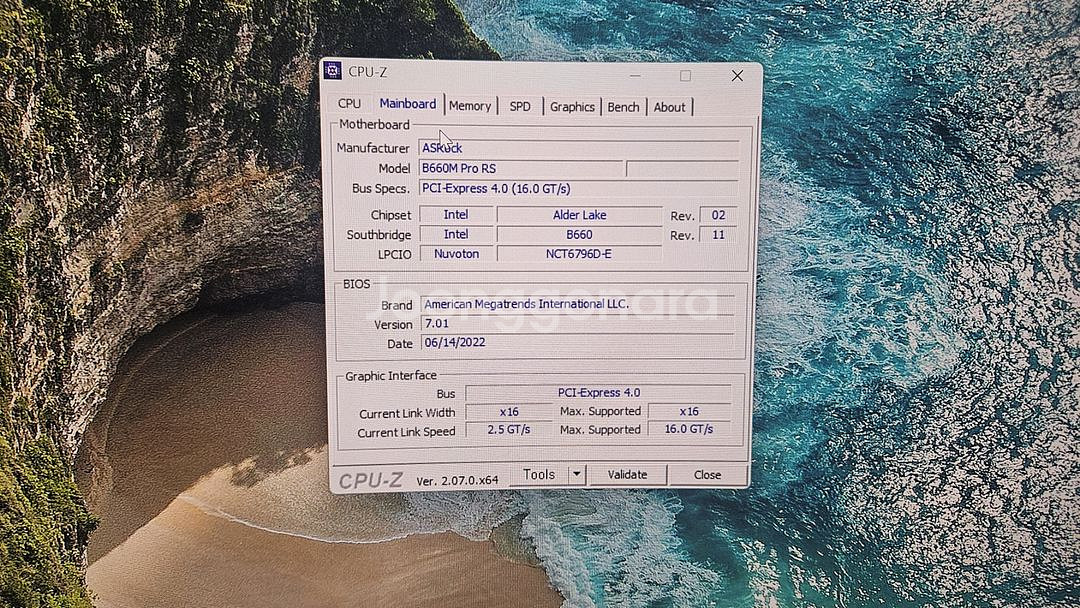Screen dimensions: 1080x608
Task: Switch to the CPU tab
Action: 349,103
